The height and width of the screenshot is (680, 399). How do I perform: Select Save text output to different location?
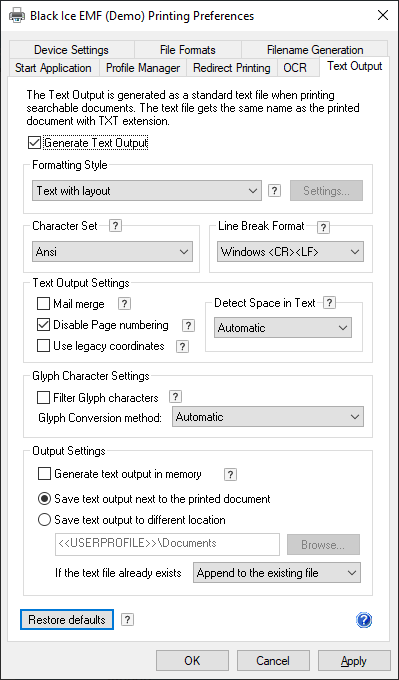click(x=44, y=520)
